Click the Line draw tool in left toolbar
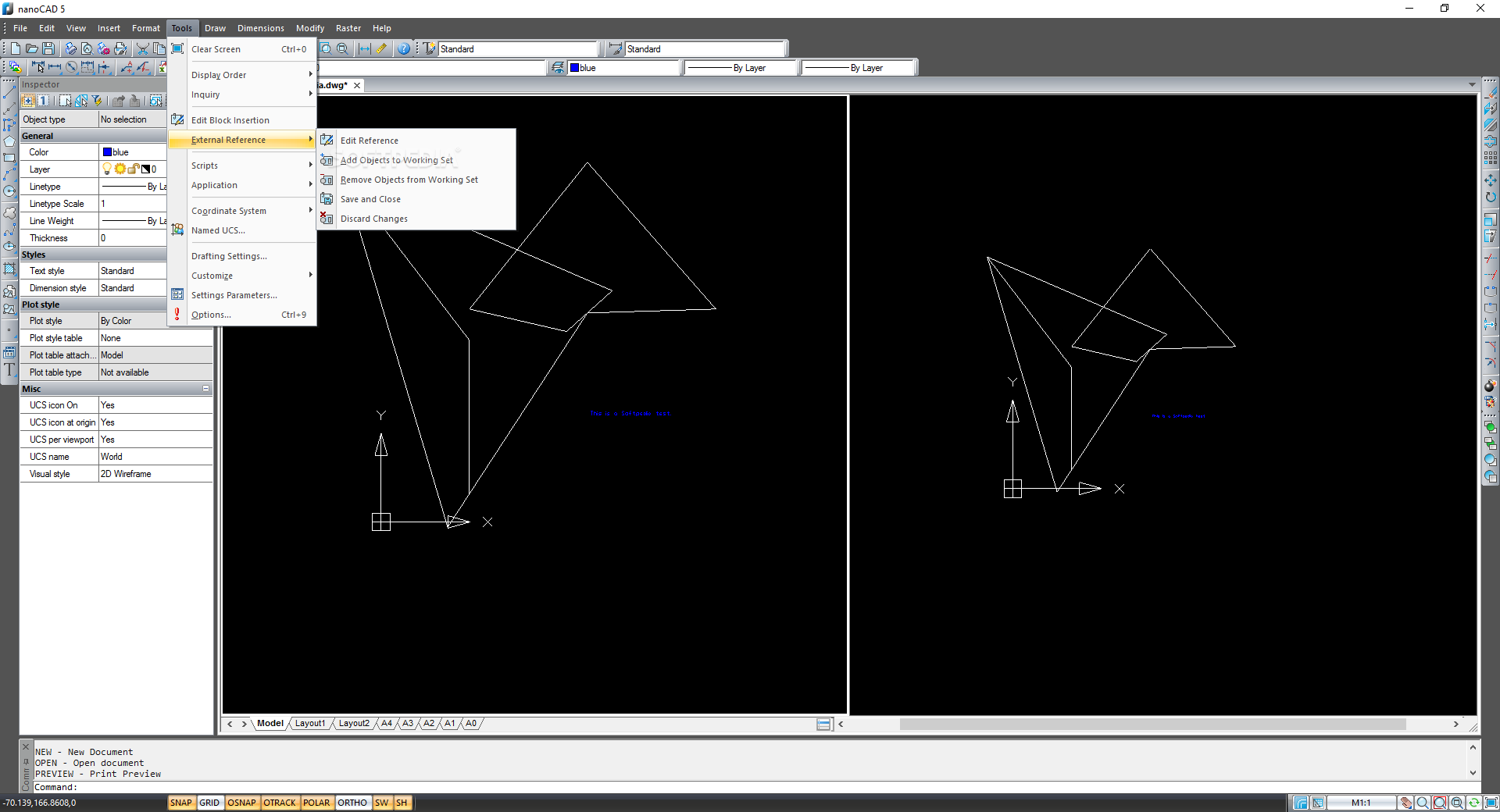Screen dimensions: 1500x812 point(9,93)
